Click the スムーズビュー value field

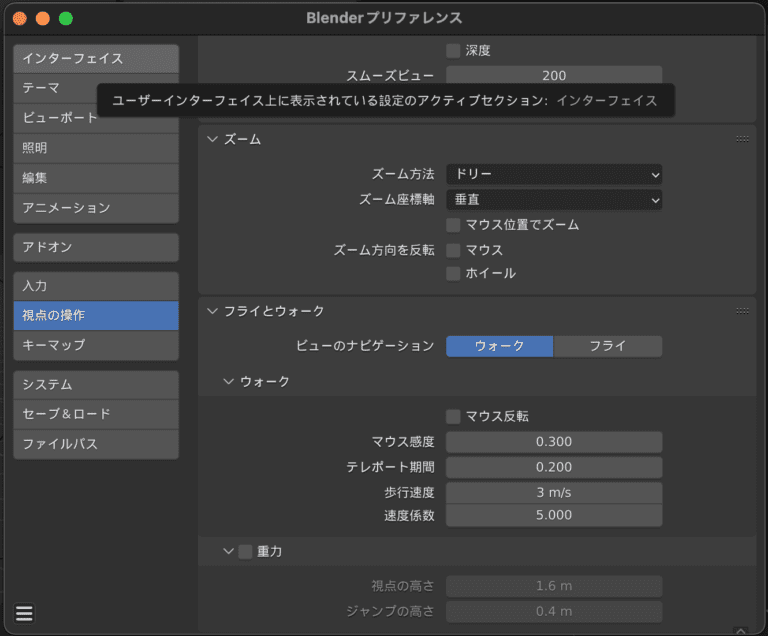pos(554,75)
